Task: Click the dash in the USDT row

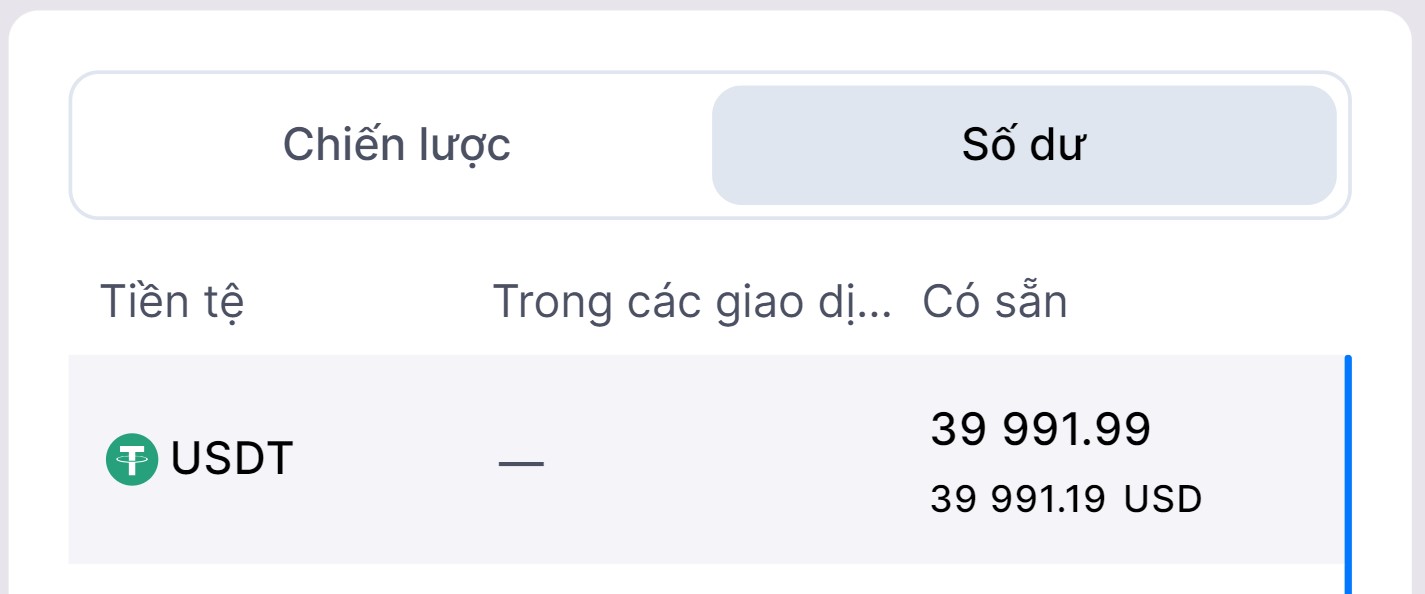Action: click(x=521, y=463)
